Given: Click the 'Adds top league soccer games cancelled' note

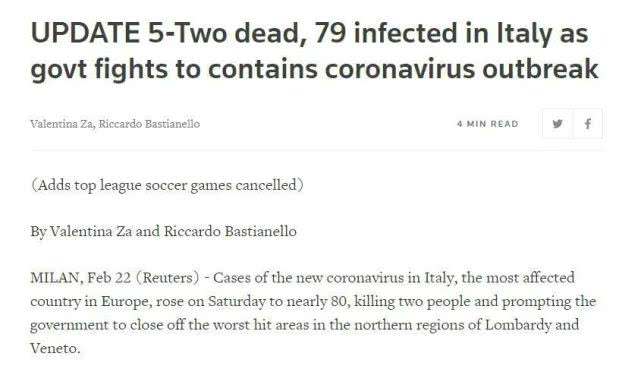Looking at the screenshot, I should click(x=167, y=185).
